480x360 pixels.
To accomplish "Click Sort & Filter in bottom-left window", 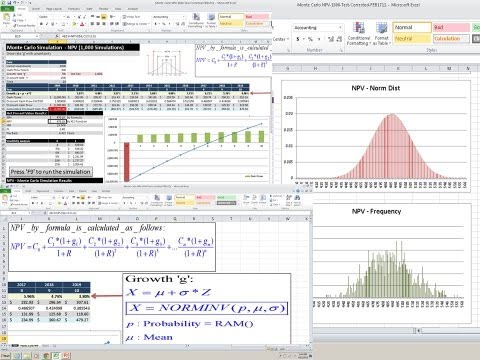I will [288, 200].
